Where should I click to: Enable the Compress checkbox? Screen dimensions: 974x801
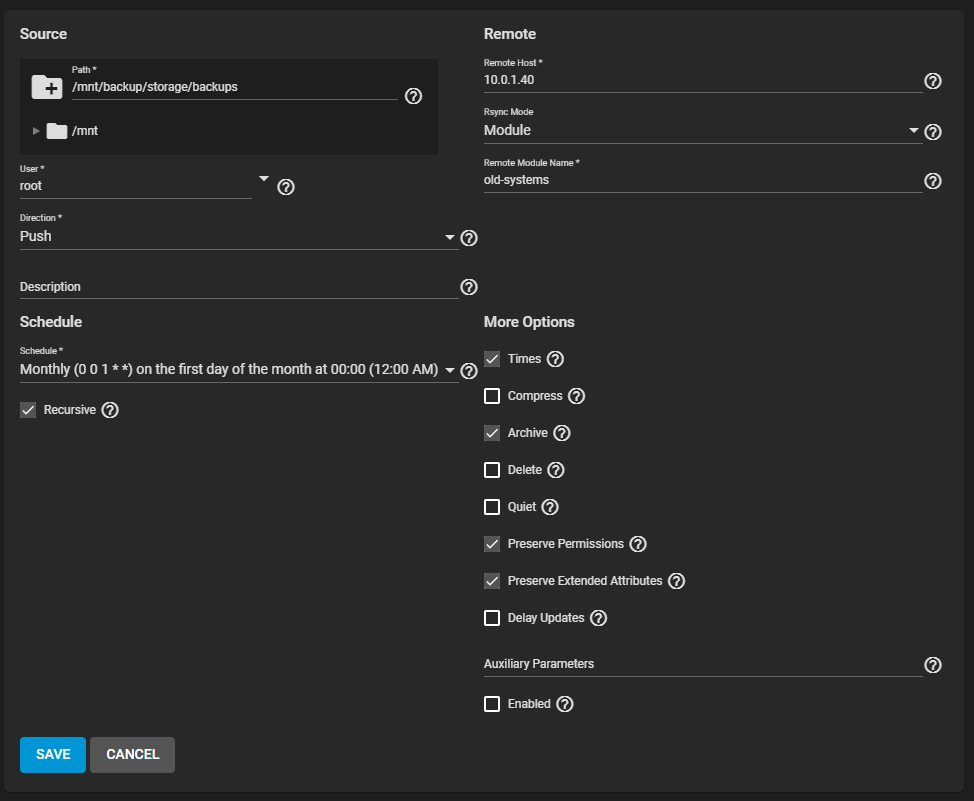492,396
